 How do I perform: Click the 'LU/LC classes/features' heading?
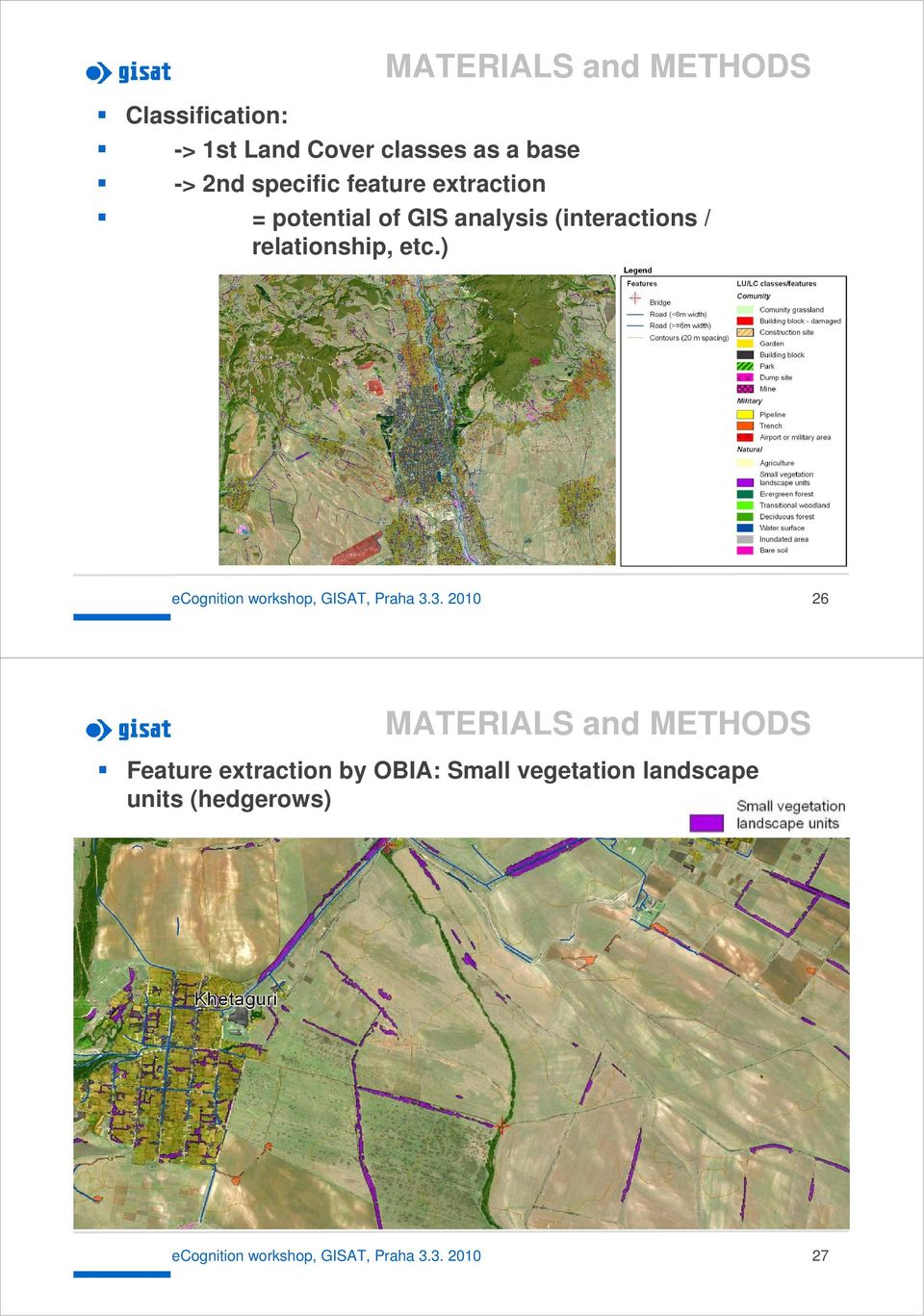(x=777, y=284)
